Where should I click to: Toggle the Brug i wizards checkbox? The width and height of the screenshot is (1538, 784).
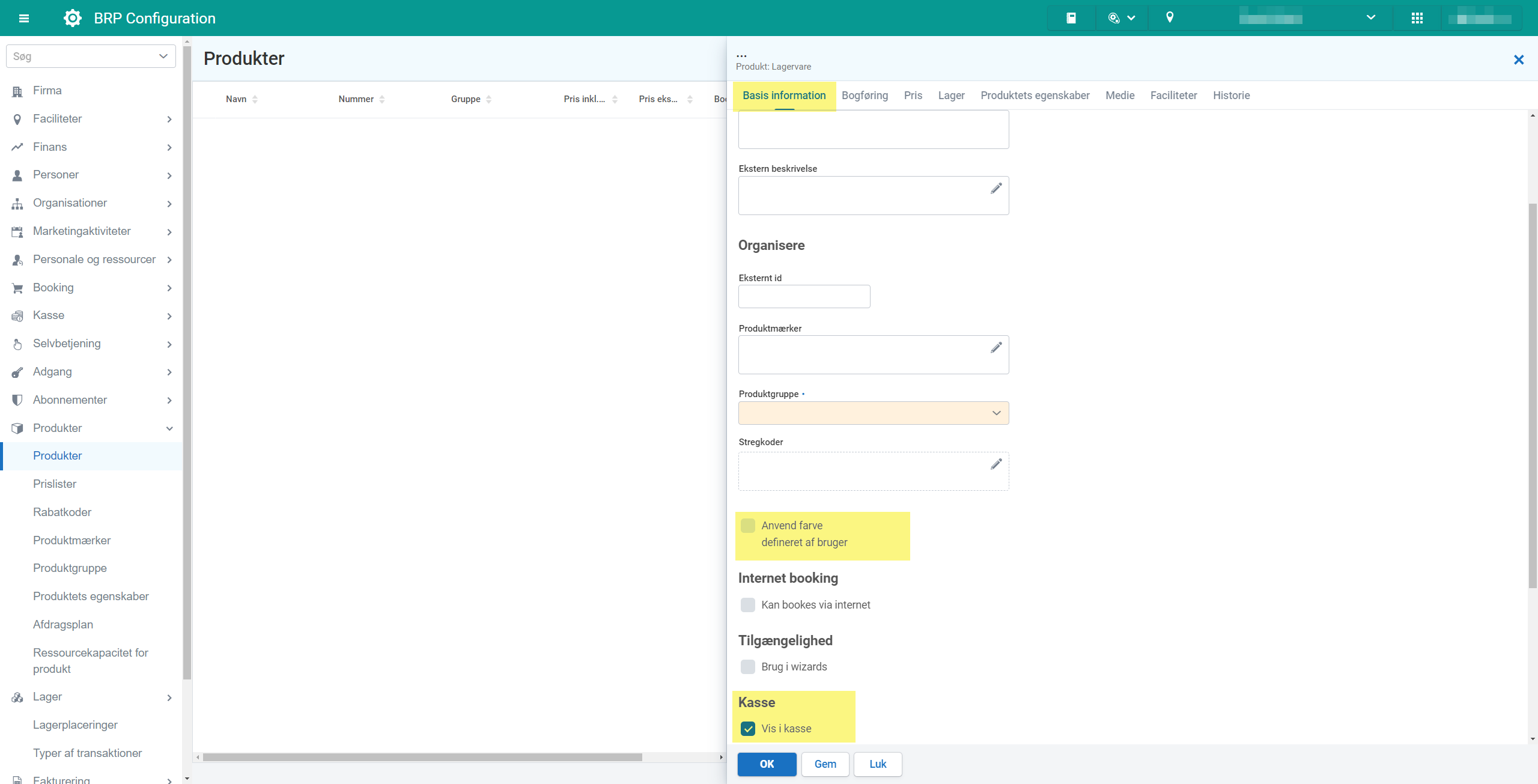(748, 667)
